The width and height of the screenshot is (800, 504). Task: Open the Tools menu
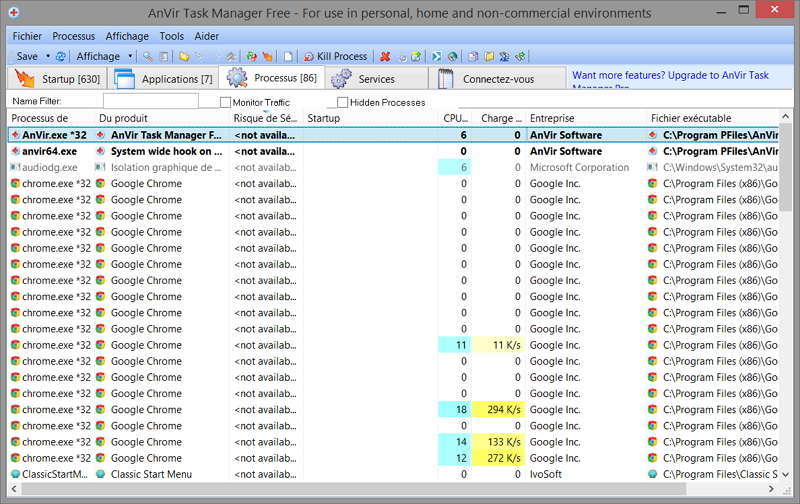point(171,36)
